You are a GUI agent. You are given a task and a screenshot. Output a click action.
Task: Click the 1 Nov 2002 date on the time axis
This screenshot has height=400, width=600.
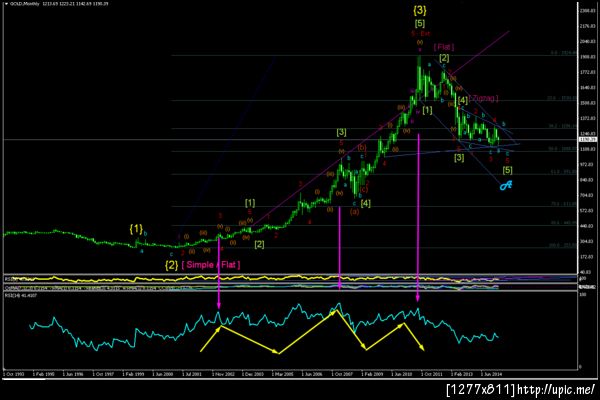tap(223, 374)
